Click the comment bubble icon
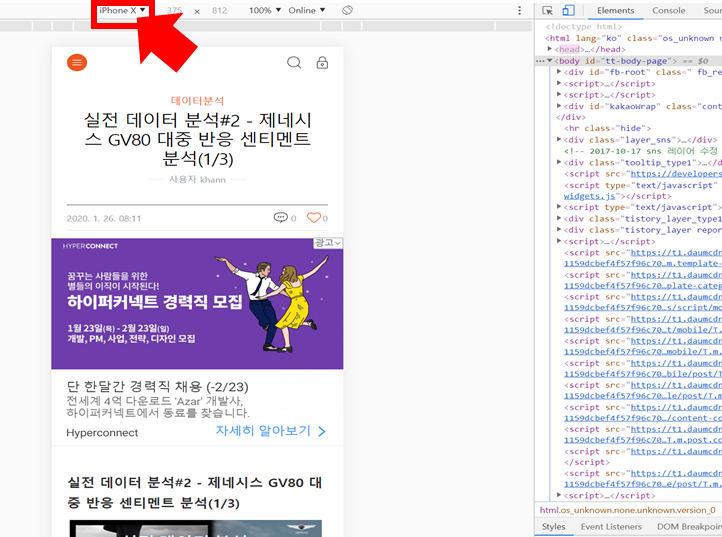The image size is (722, 537). click(280, 217)
